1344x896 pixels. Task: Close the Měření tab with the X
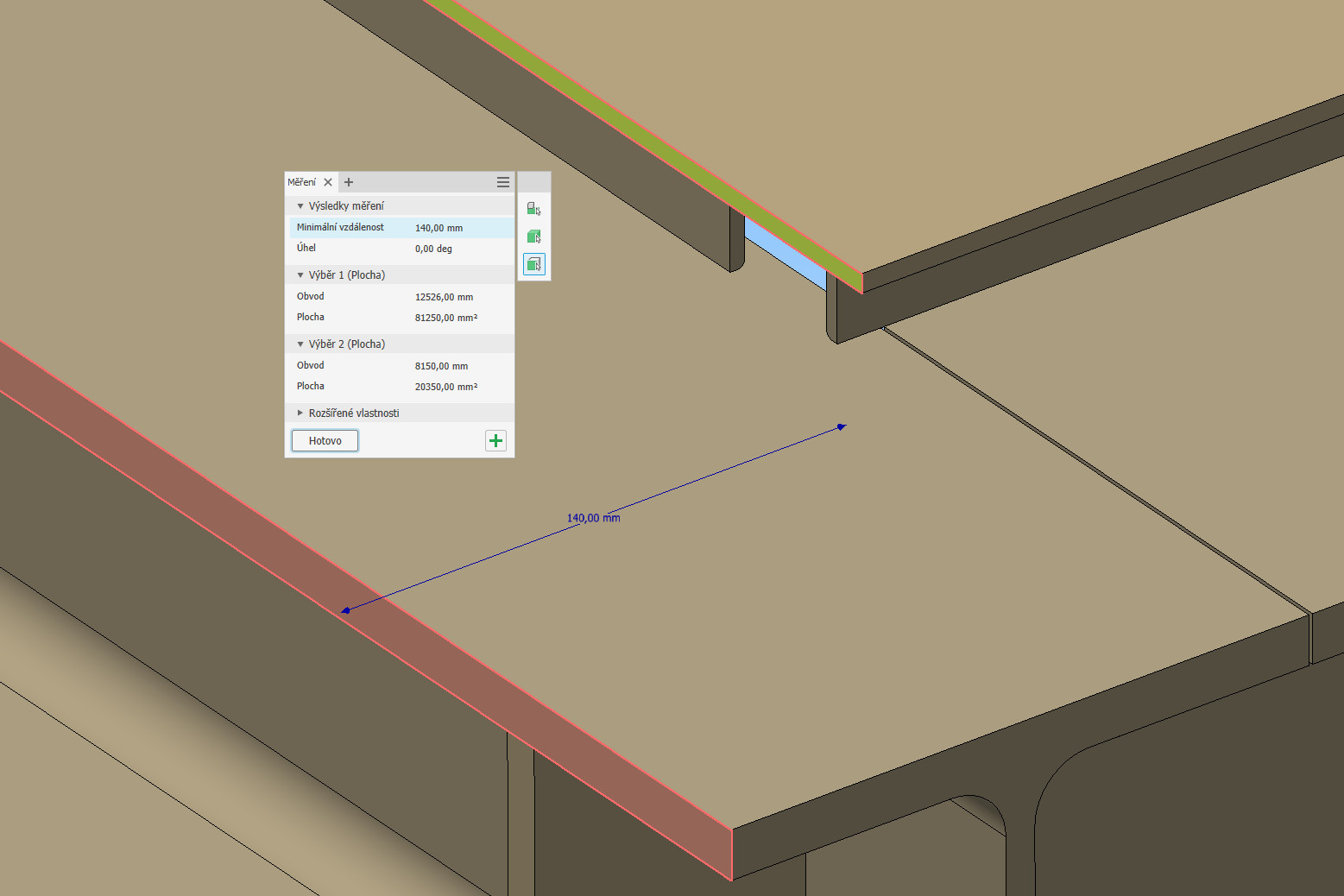tap(328, 182)
